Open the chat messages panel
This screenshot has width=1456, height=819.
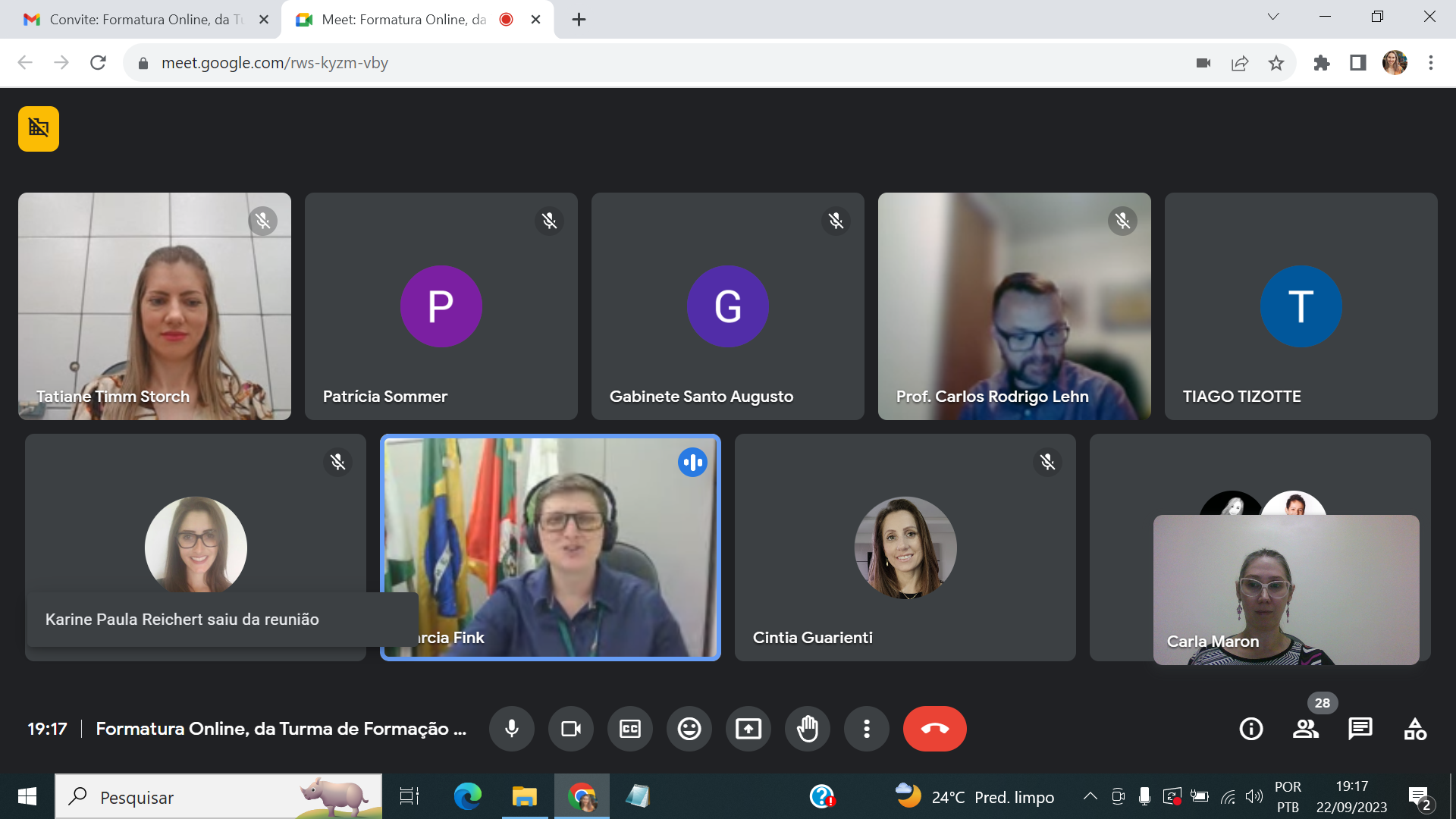coord(1360,729)
